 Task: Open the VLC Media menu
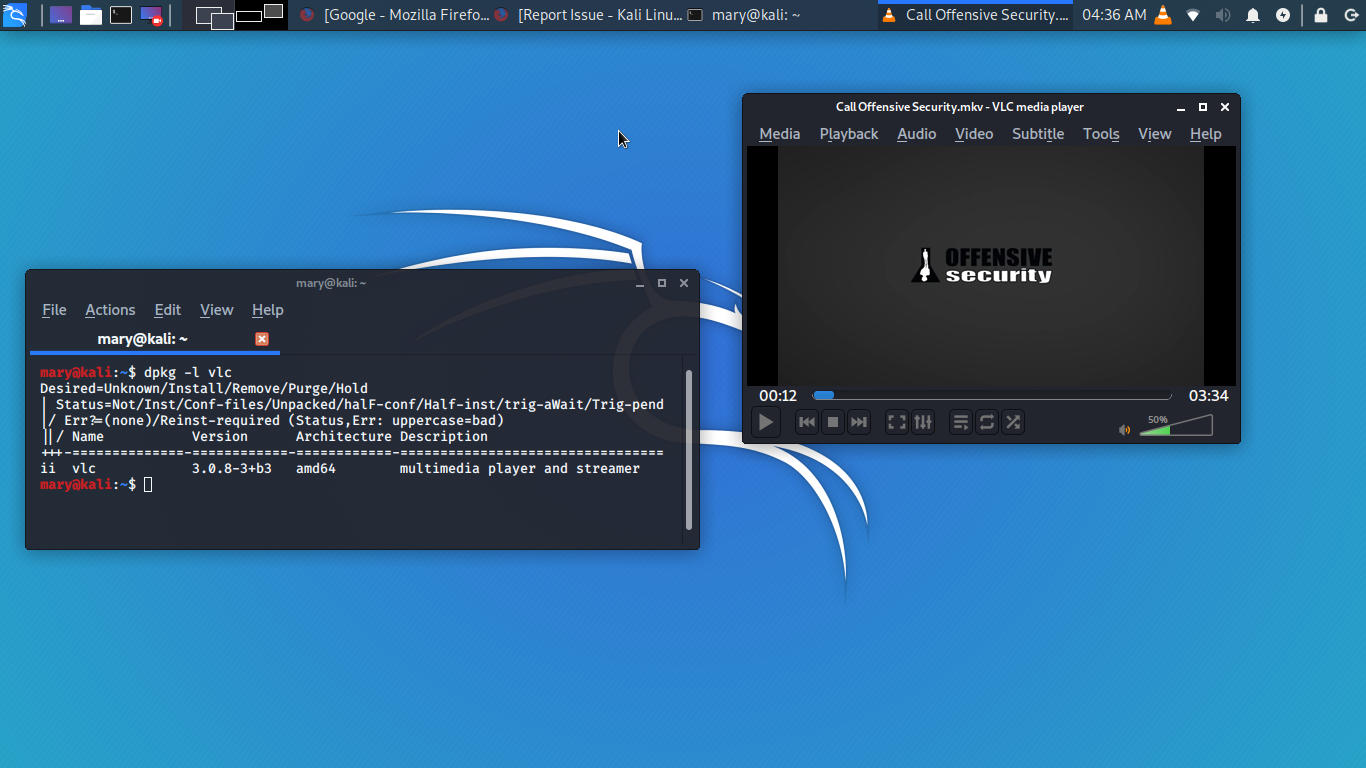click(x=779, y=134)
